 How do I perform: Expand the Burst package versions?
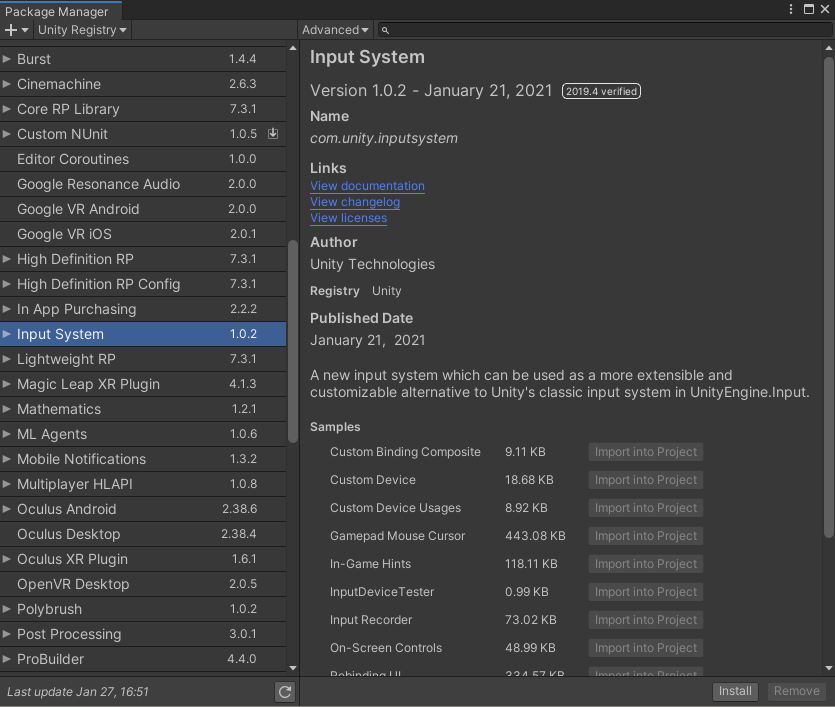(x=6, y=59)
